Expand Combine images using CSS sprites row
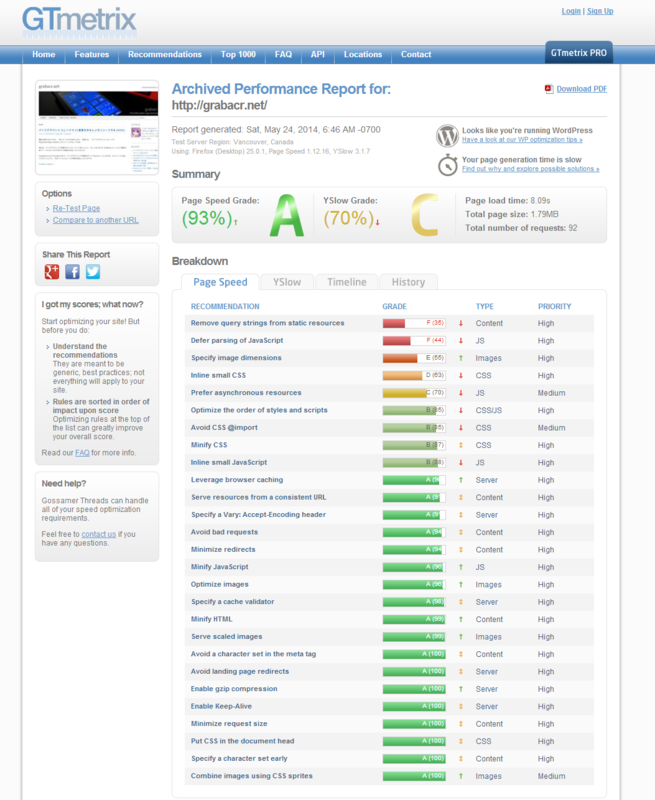Viewport: 655px width, 800px height. pos(251,776)
